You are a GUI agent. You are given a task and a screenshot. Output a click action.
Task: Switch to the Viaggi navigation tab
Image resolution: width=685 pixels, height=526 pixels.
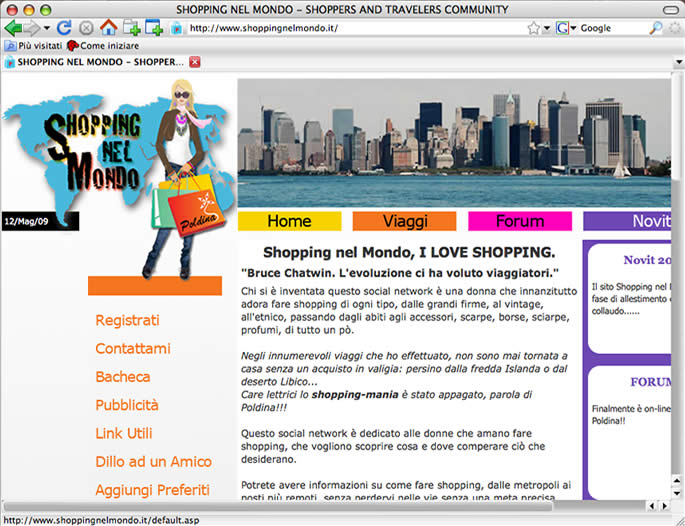coord(404,221)
